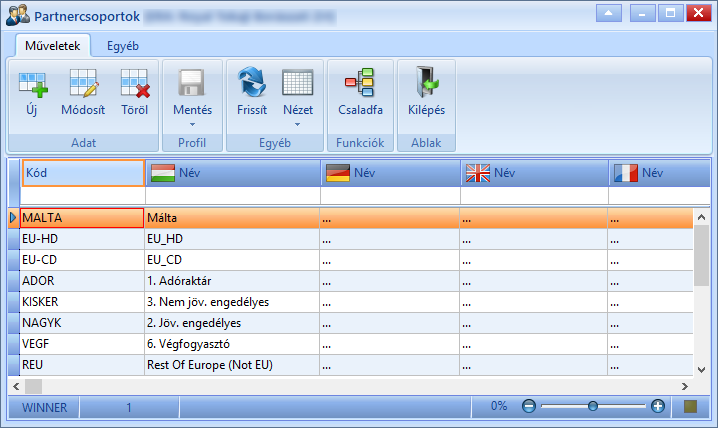Click the filter field under the Kód column
718x428 pixels.
[83, 195]
